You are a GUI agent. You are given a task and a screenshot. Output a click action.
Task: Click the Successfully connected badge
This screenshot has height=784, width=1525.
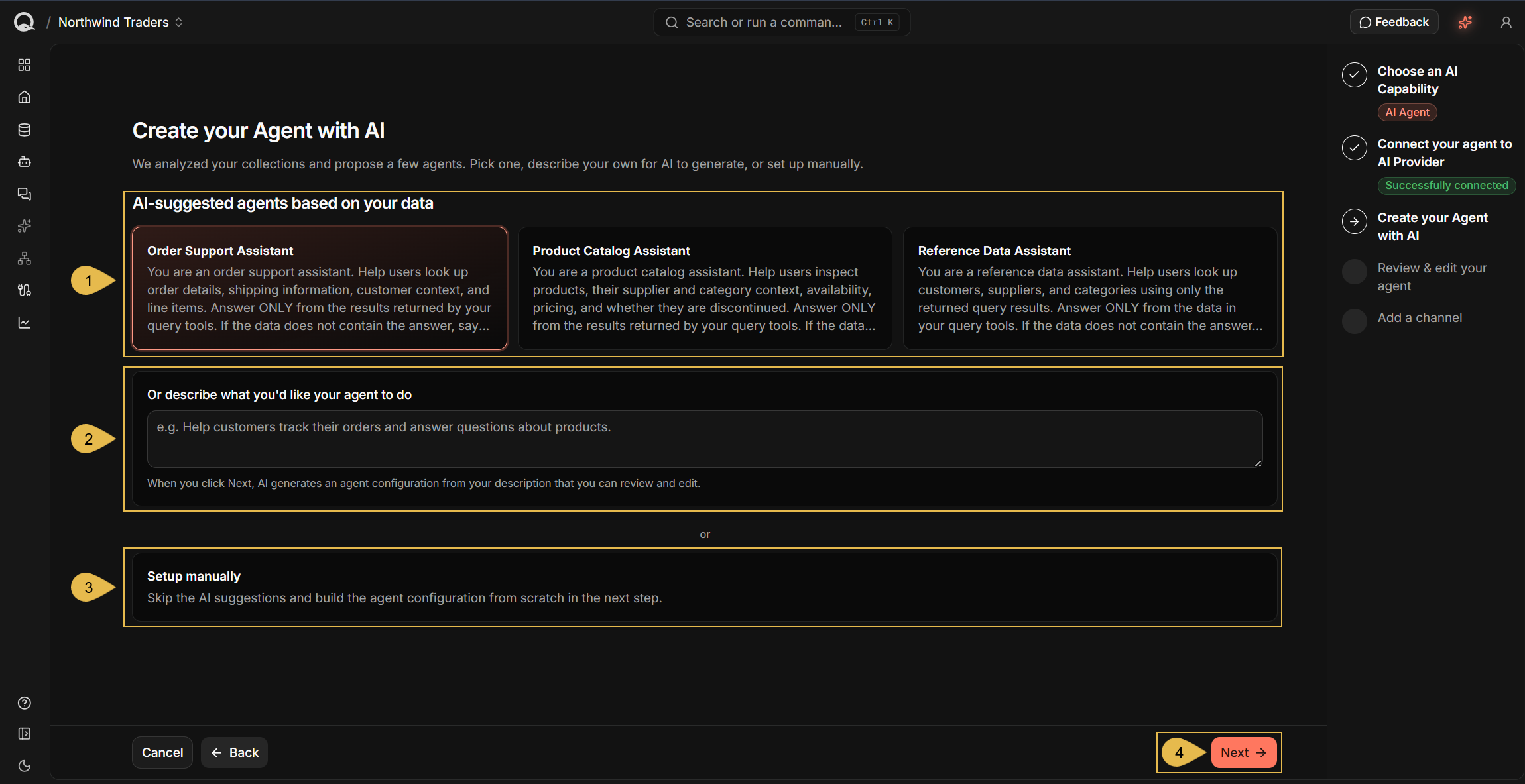pos(1447,186)
